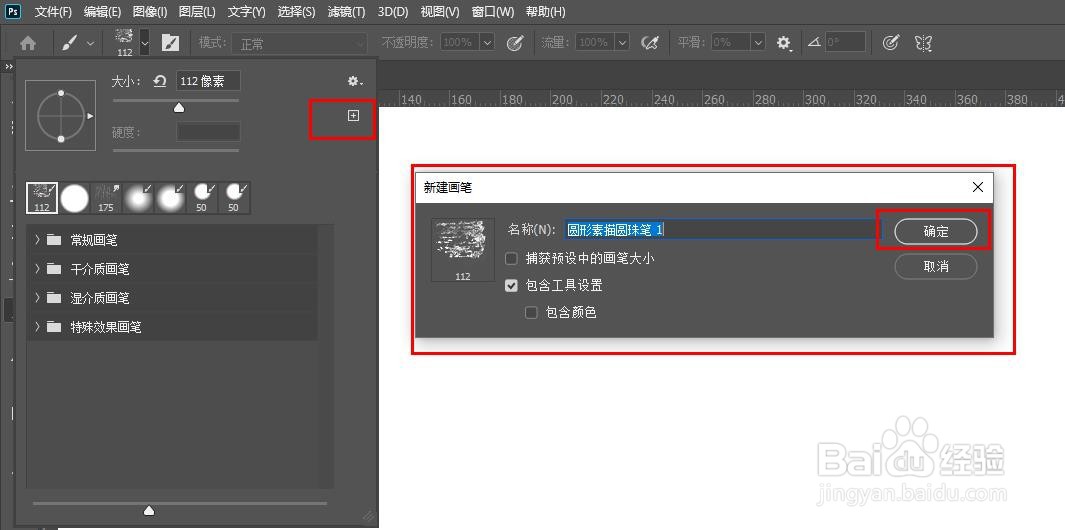
Task: Select the recent 112 textured brush in panel
Action: [42, 198]
